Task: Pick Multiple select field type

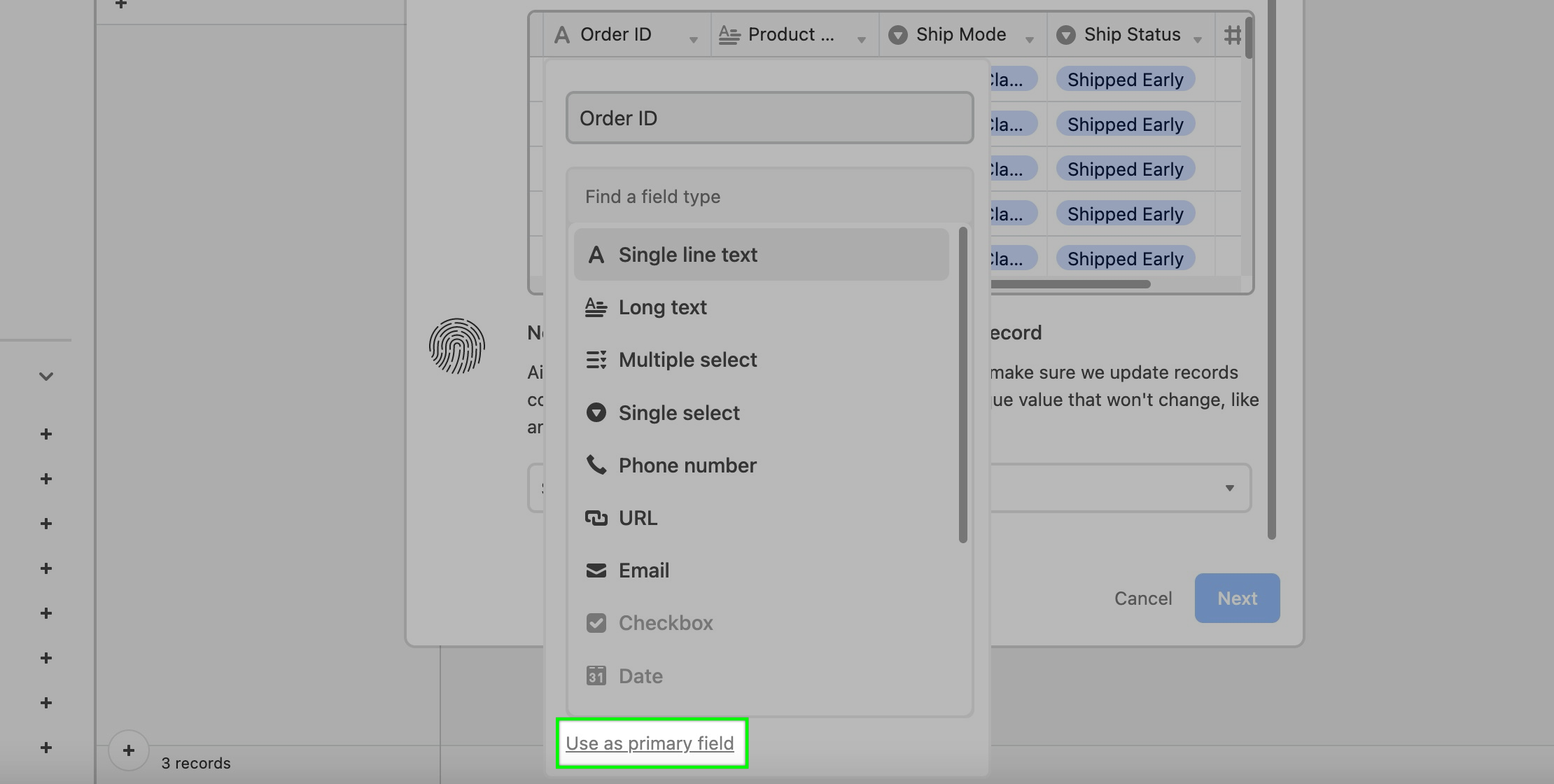Action: pos(761,360)
